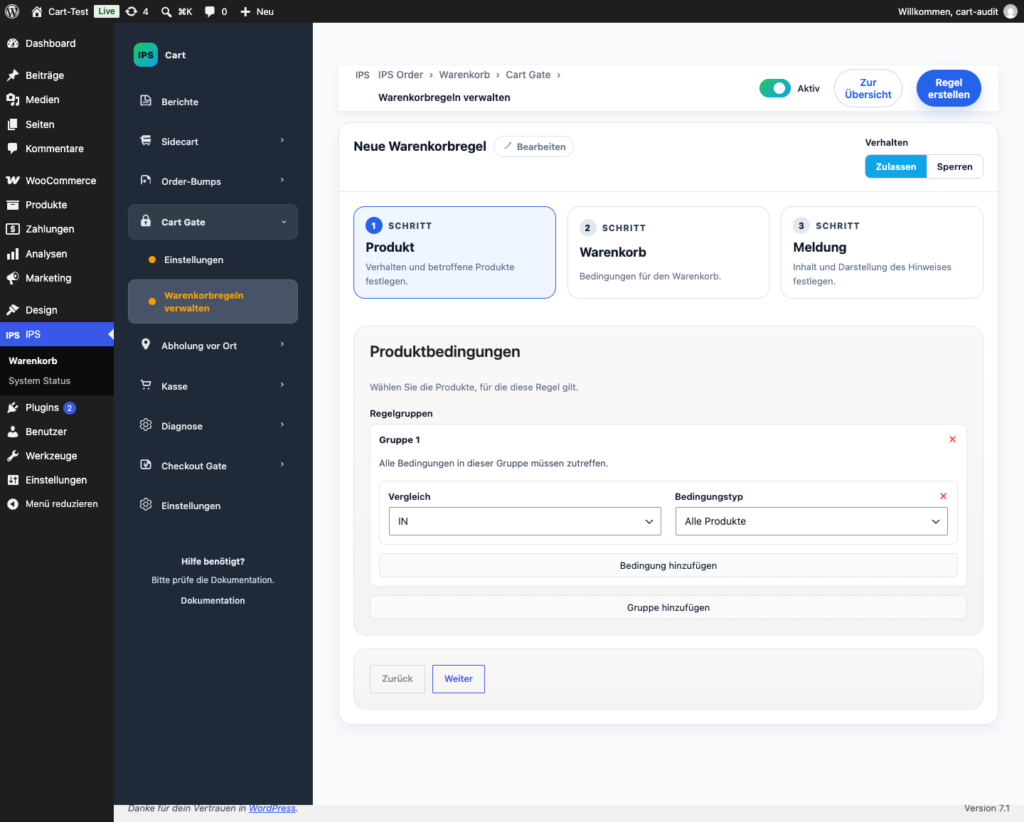Go to step 3 Meldung
Image resolution: width=1024 pixels, height=822 pixels.
(x=882, y=252)
